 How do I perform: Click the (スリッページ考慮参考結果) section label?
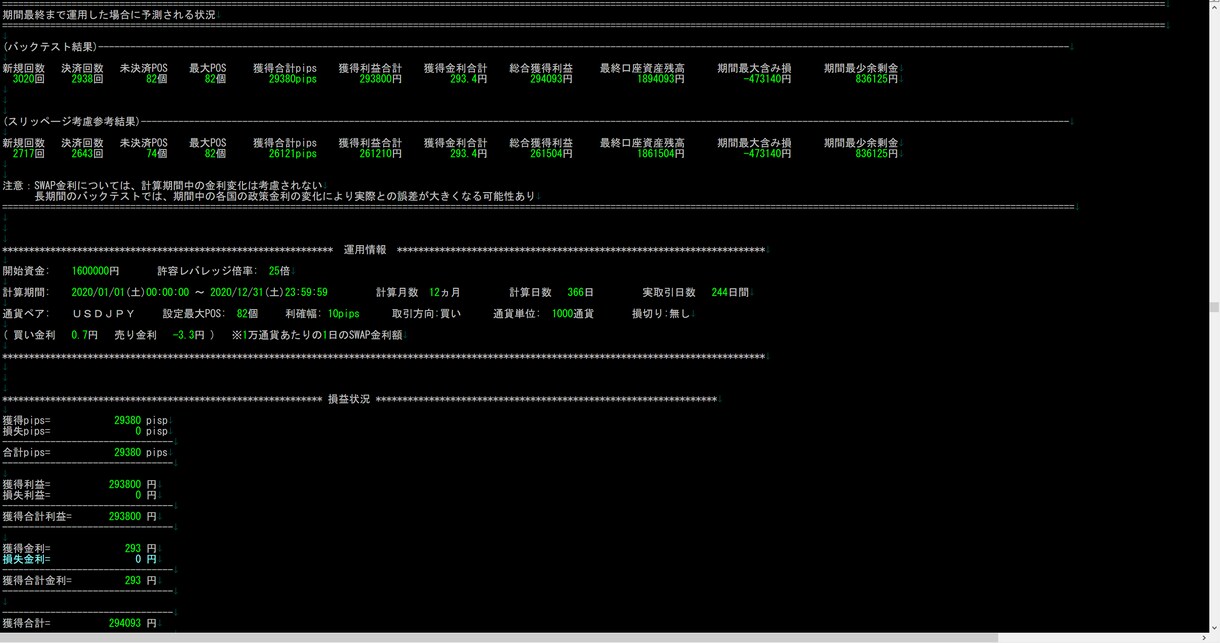pyautogui.click(x=71, y=122)
